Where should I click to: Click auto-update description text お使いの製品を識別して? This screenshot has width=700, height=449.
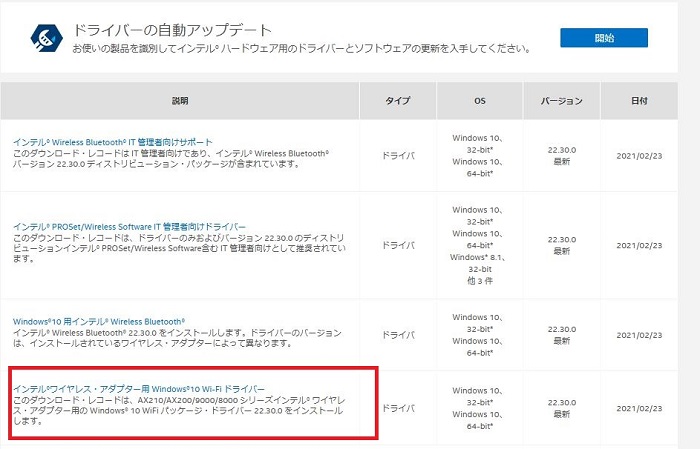(x=302, y=48)
